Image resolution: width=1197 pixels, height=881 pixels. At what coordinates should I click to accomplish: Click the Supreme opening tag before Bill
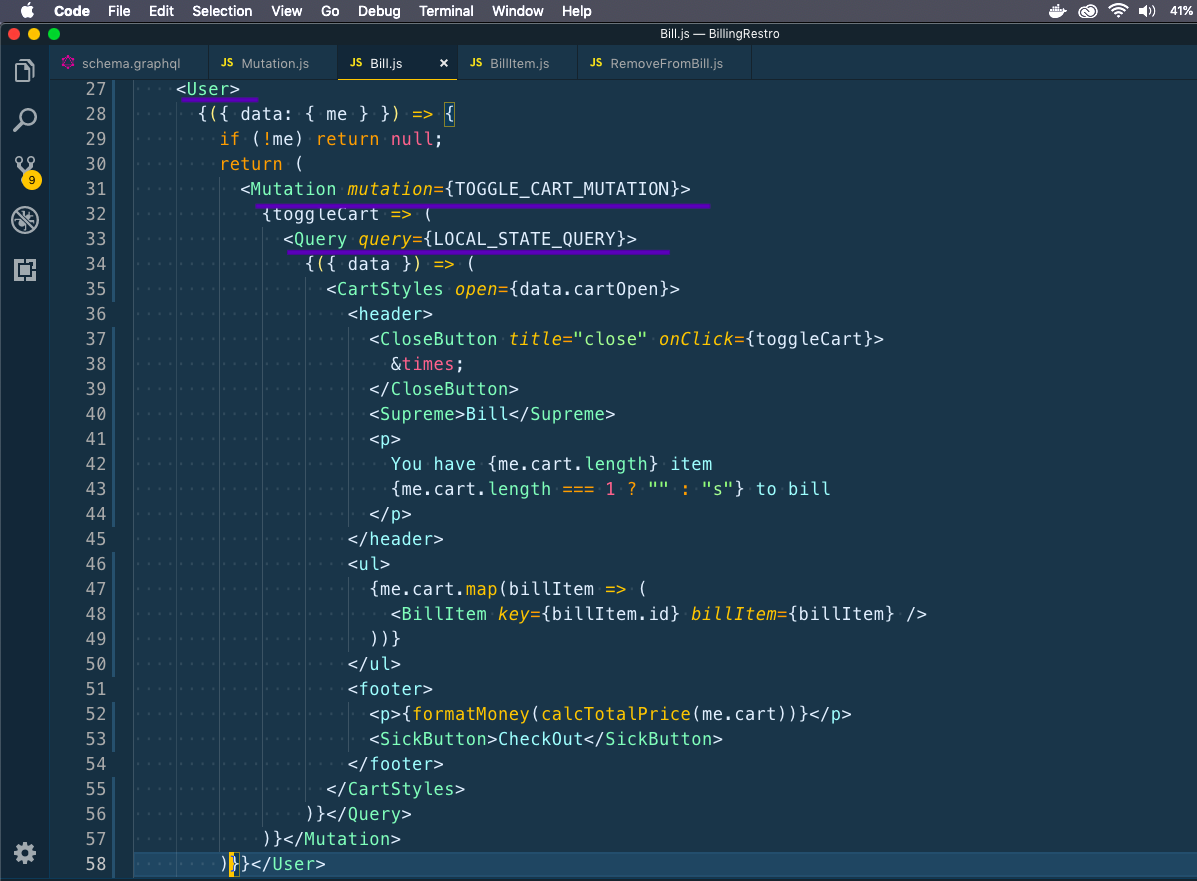pyautogui.click(x=417, y=414)
